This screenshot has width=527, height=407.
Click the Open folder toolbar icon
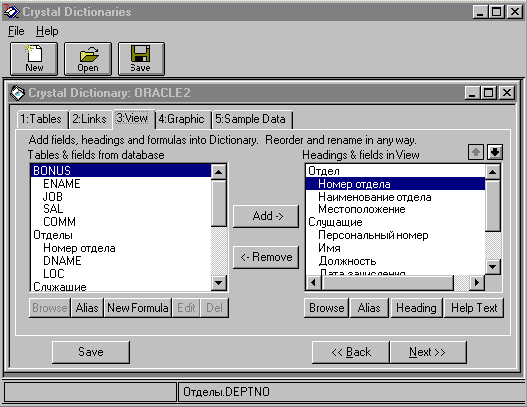[88, 59]
